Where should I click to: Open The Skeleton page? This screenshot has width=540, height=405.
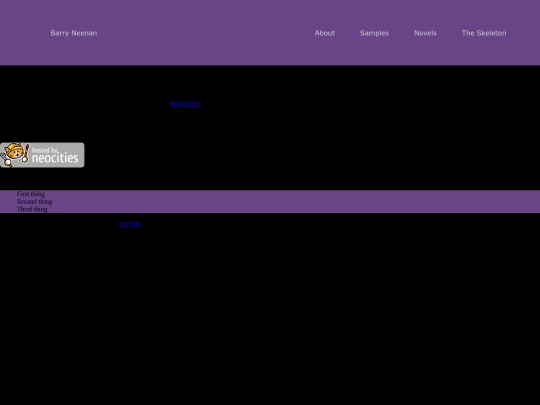click(x=484, y=33)
